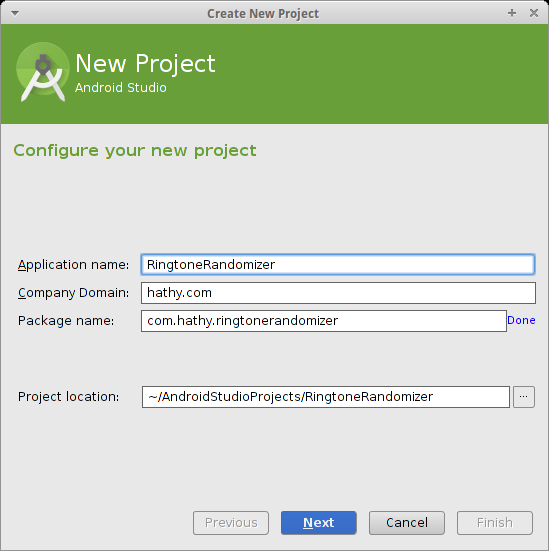Proceed with the Next button
This screenshot has height=551, width=549.
[319, 523]
